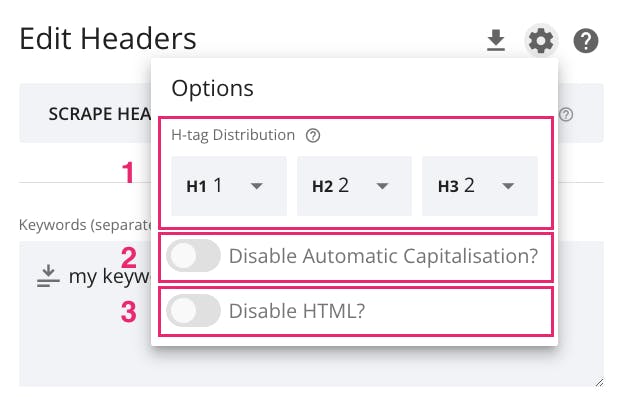
Task: Click the import icon in keywords box
Action: tap(48, 276)
